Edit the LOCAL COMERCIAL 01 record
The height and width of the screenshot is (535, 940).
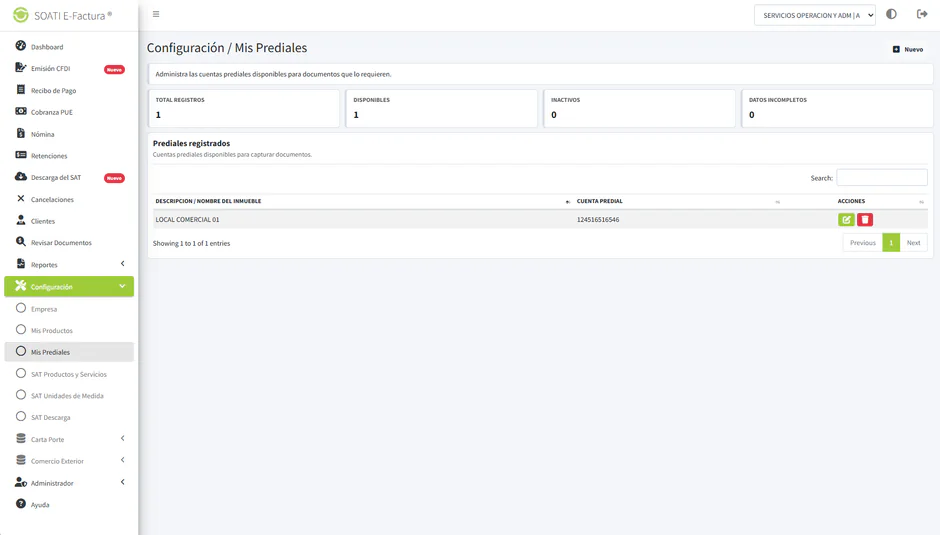click(846, 220)
